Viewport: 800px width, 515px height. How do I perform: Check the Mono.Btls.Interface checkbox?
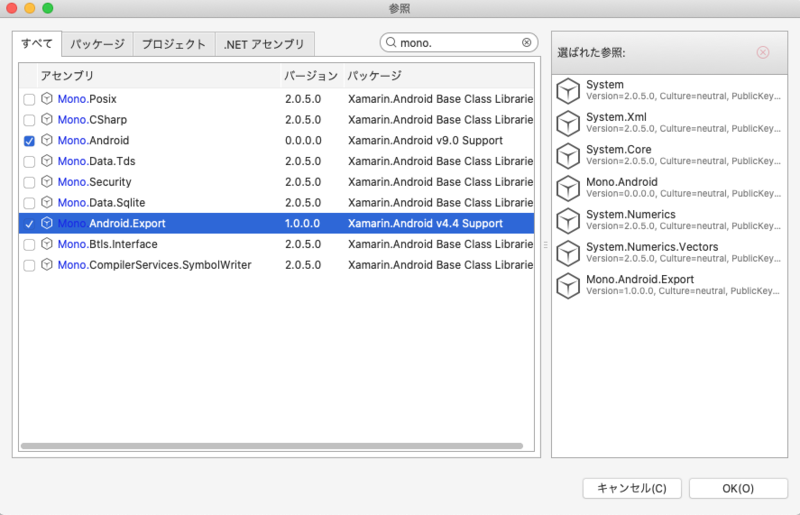[29, 244]
